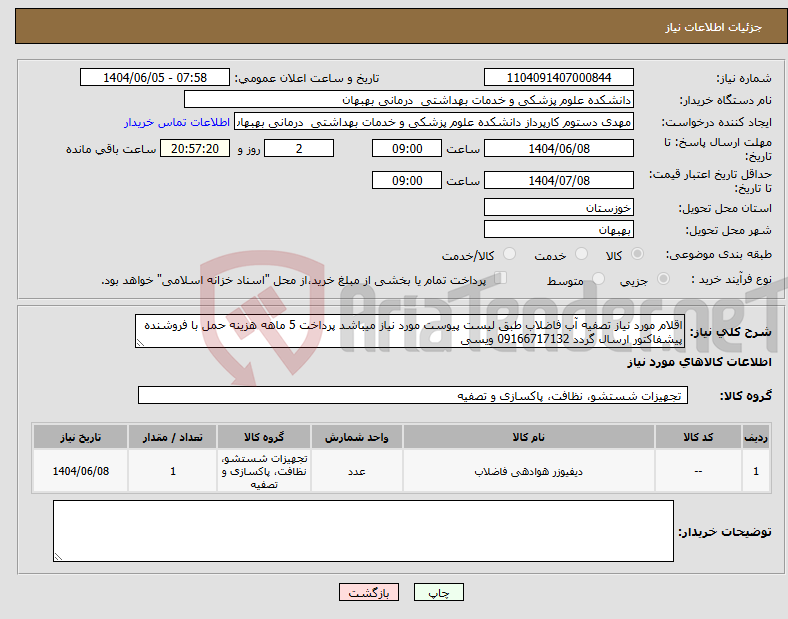Click the توضیحات خریدار text area
Screen dimensions: 788x619
[363, 531]
